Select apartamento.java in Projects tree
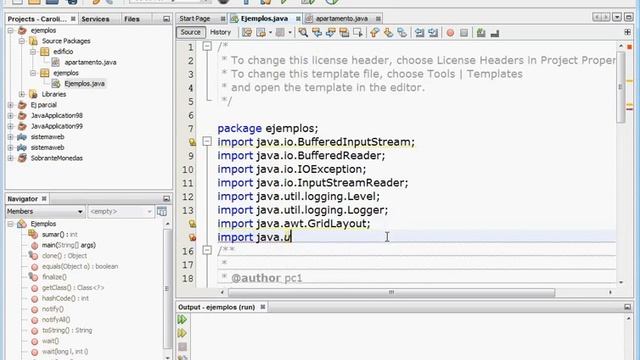 coord(90,62)
